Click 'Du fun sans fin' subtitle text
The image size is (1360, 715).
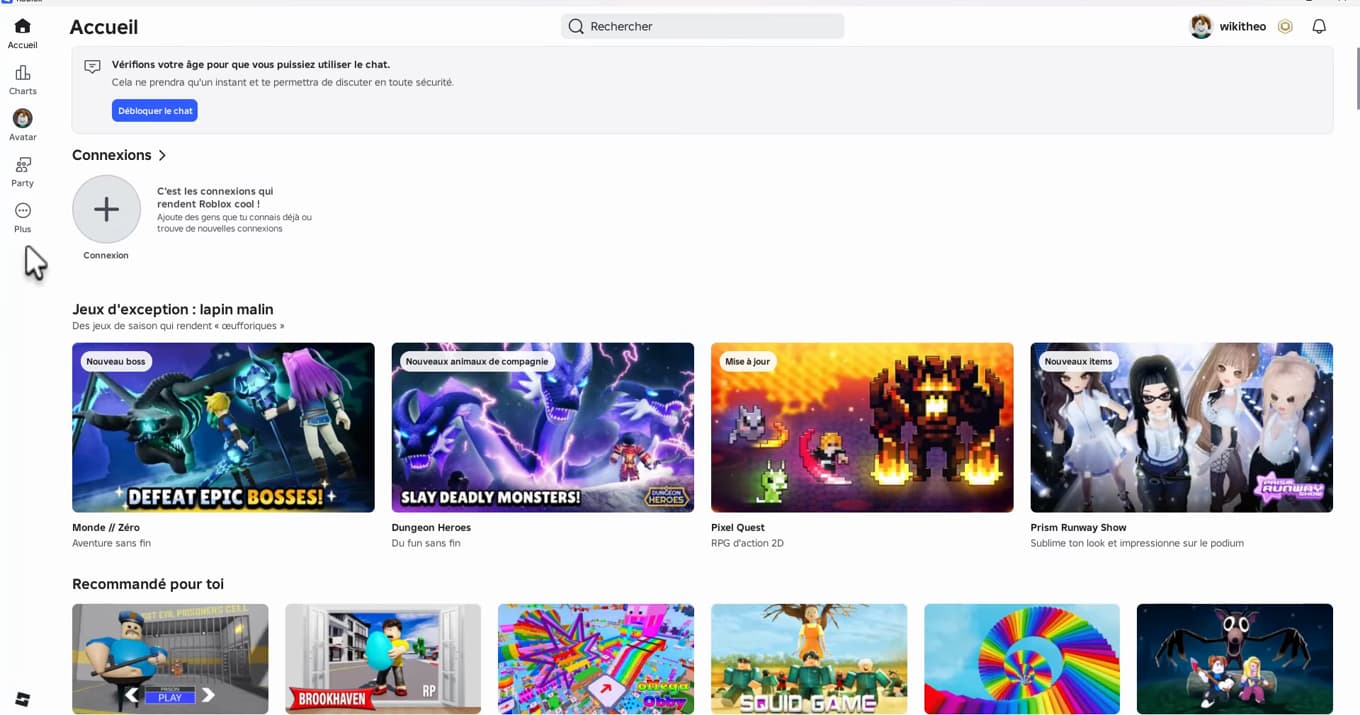point(426,543)
